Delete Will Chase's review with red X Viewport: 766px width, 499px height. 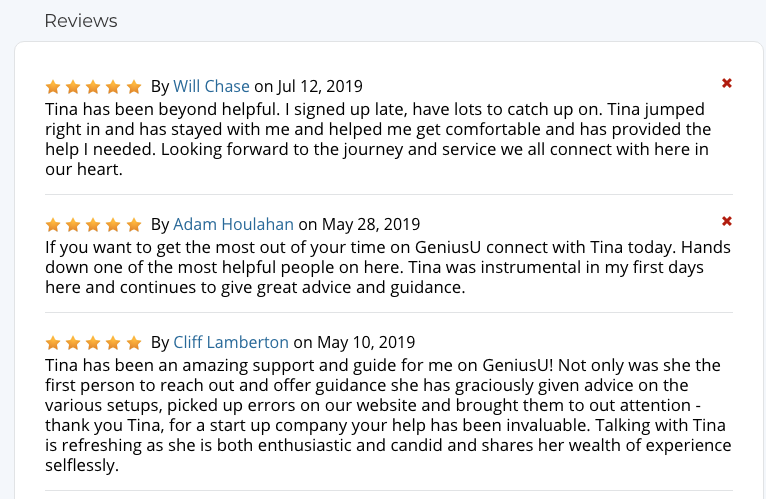pyautogui.click(x=727, y=83)
